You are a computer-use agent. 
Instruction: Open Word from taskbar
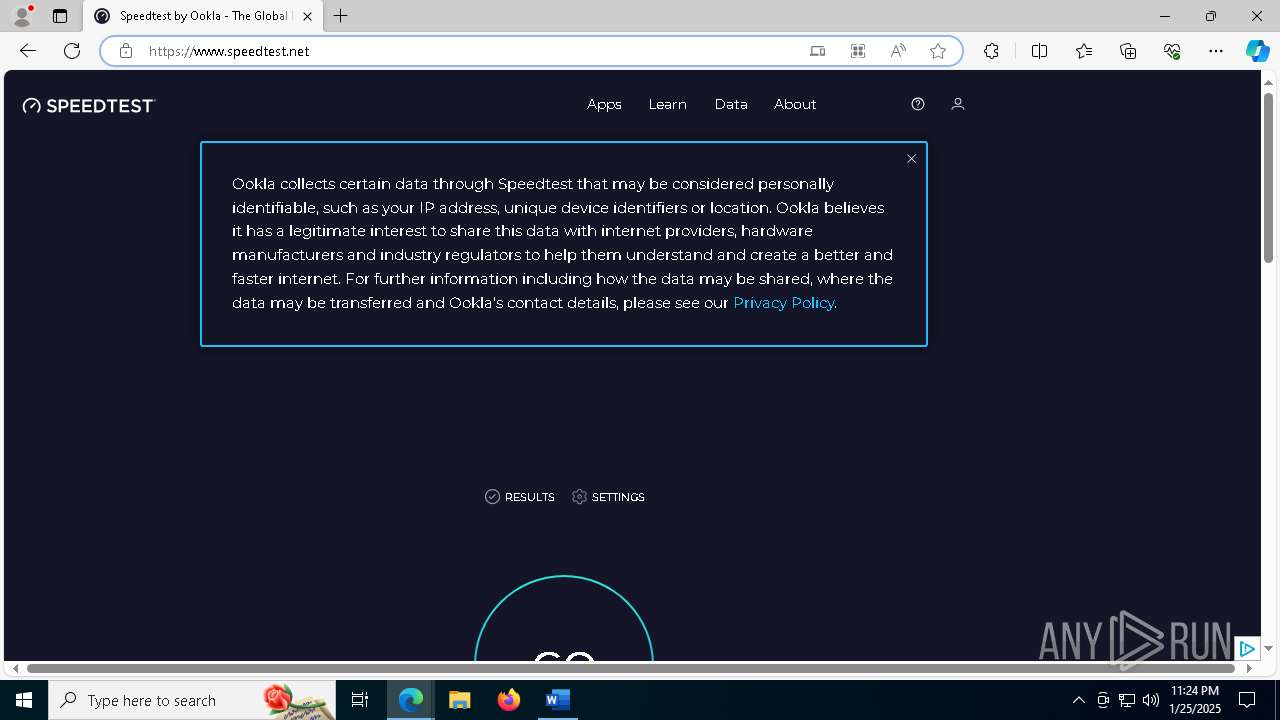[x=557, y=700]
